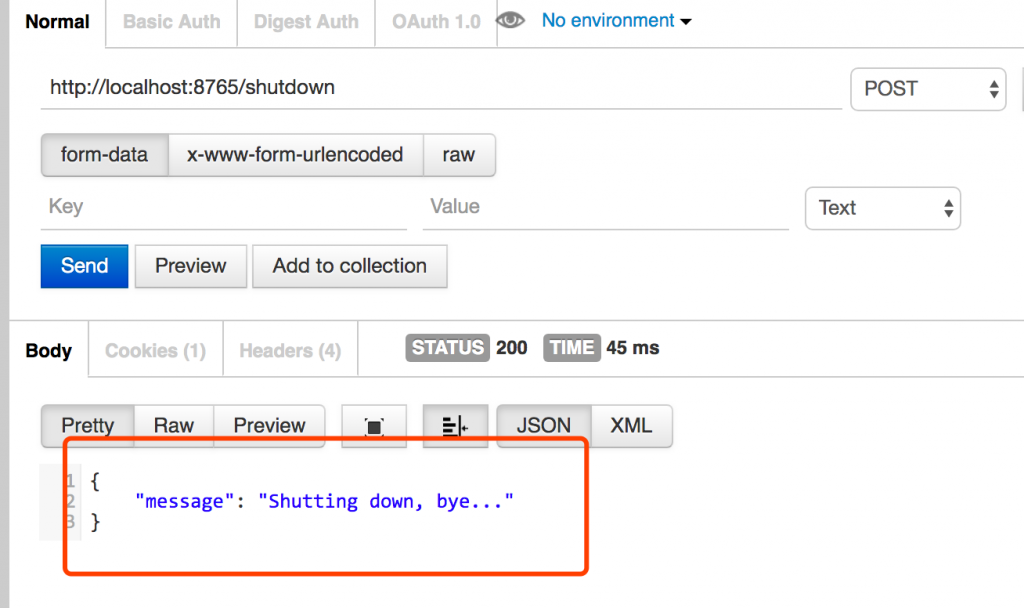
Task: Click the environment preview eye icon
Action: pyautogui.click(x=511, y=21)
